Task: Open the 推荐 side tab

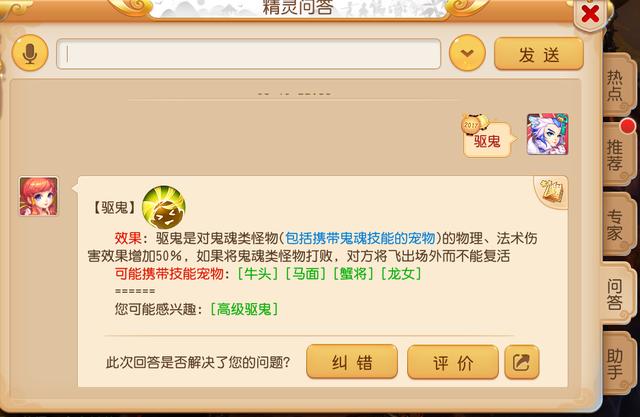Action: coord(616,155)
